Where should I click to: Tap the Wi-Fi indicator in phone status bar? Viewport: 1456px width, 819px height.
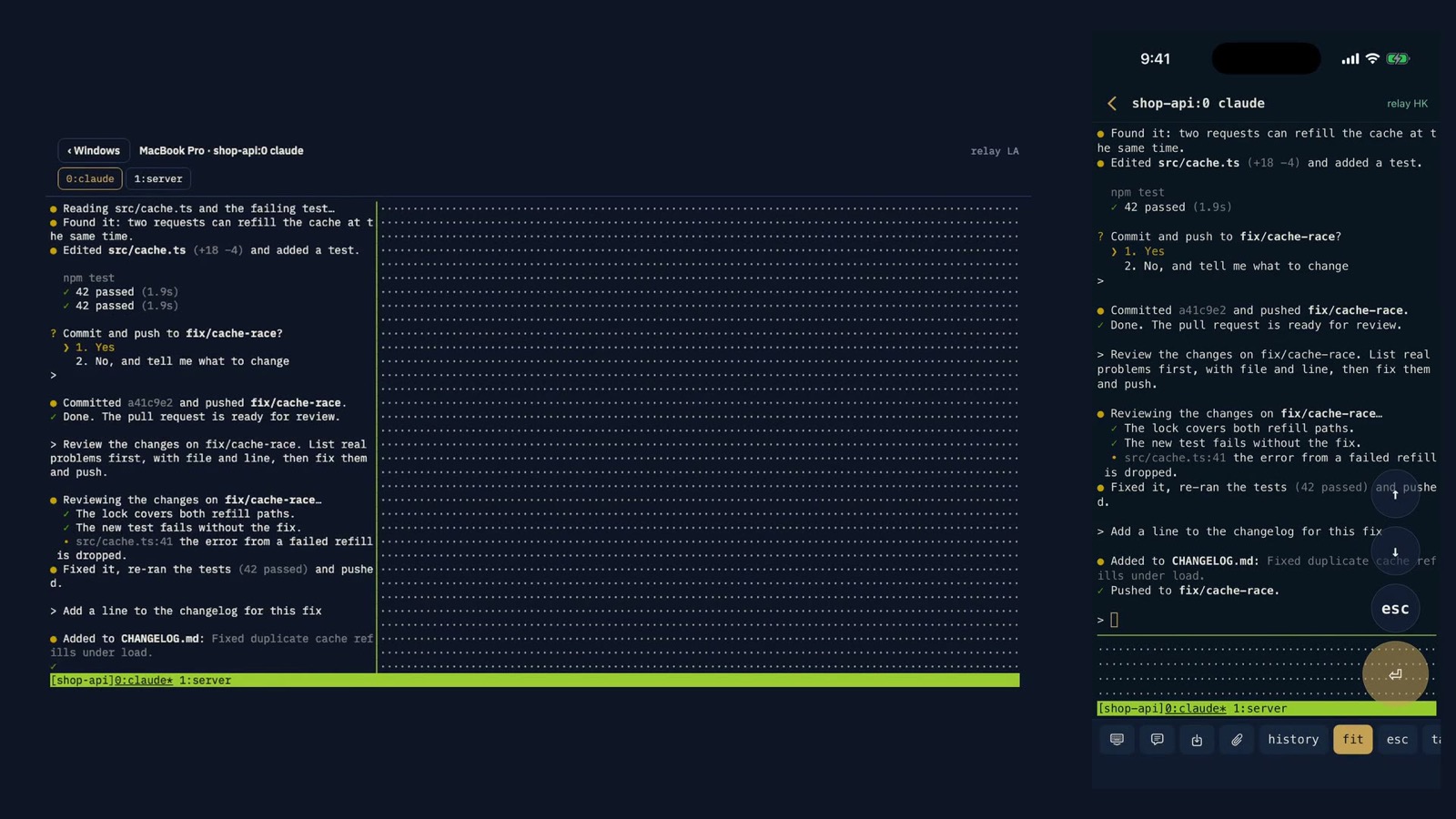click(x=1372, y=59)
